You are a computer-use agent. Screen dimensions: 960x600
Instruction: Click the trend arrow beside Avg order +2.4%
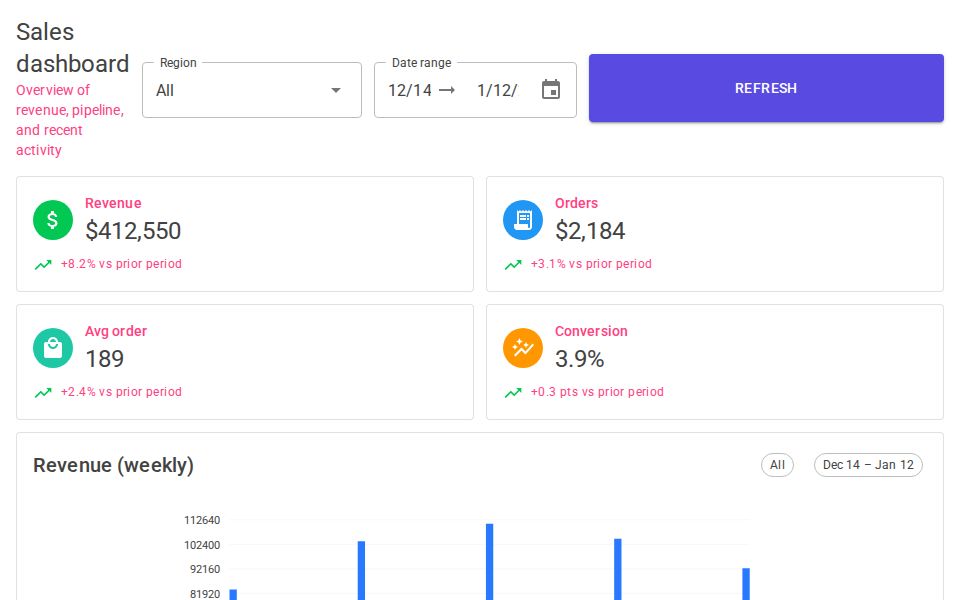[x=43, y=392]
